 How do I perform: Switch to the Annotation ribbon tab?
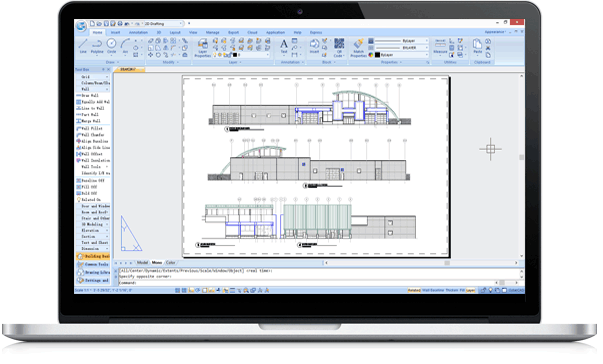tap(138, 33)
